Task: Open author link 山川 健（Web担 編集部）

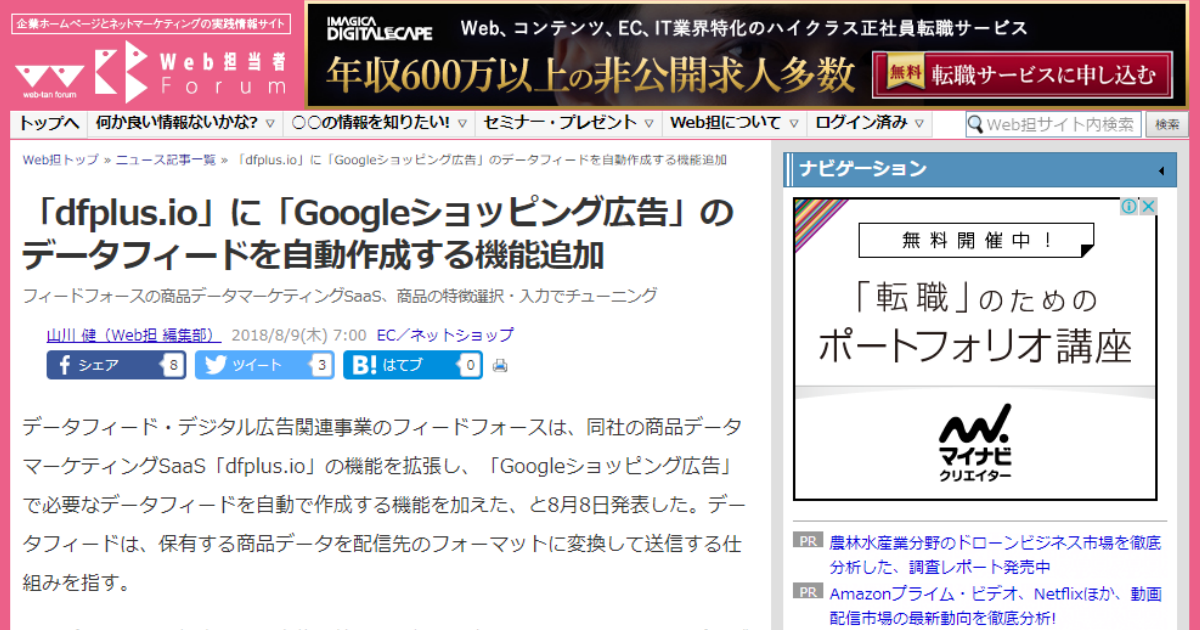Action: coord(134,335)
